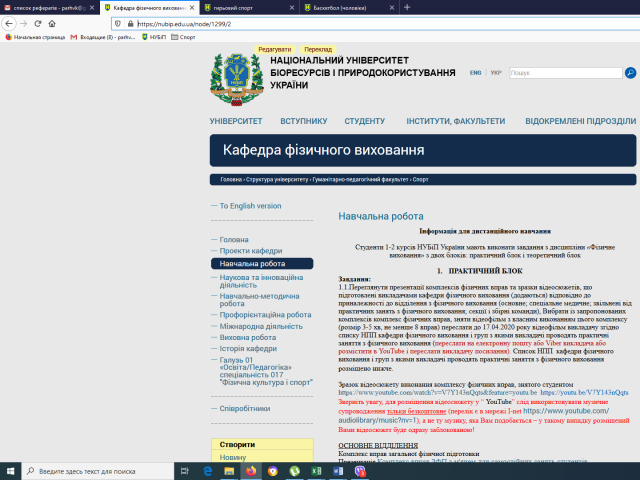Screen dimensions: 640x480
Task: Open Excel from the taskbar
Action: (x=316, y=471)
